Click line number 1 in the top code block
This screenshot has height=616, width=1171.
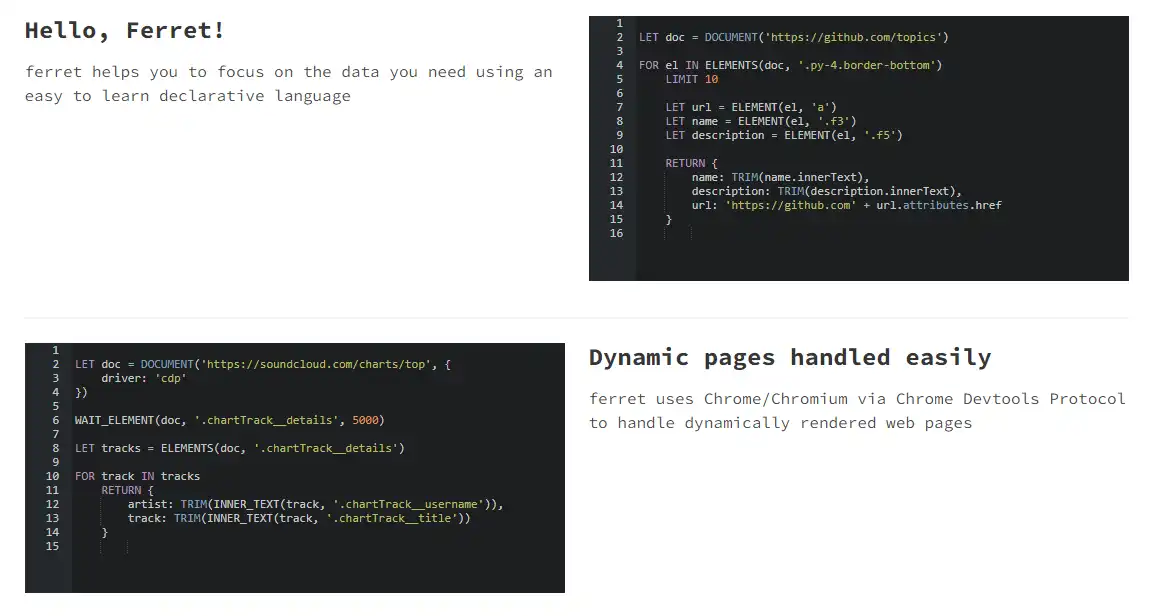(620, 22)
